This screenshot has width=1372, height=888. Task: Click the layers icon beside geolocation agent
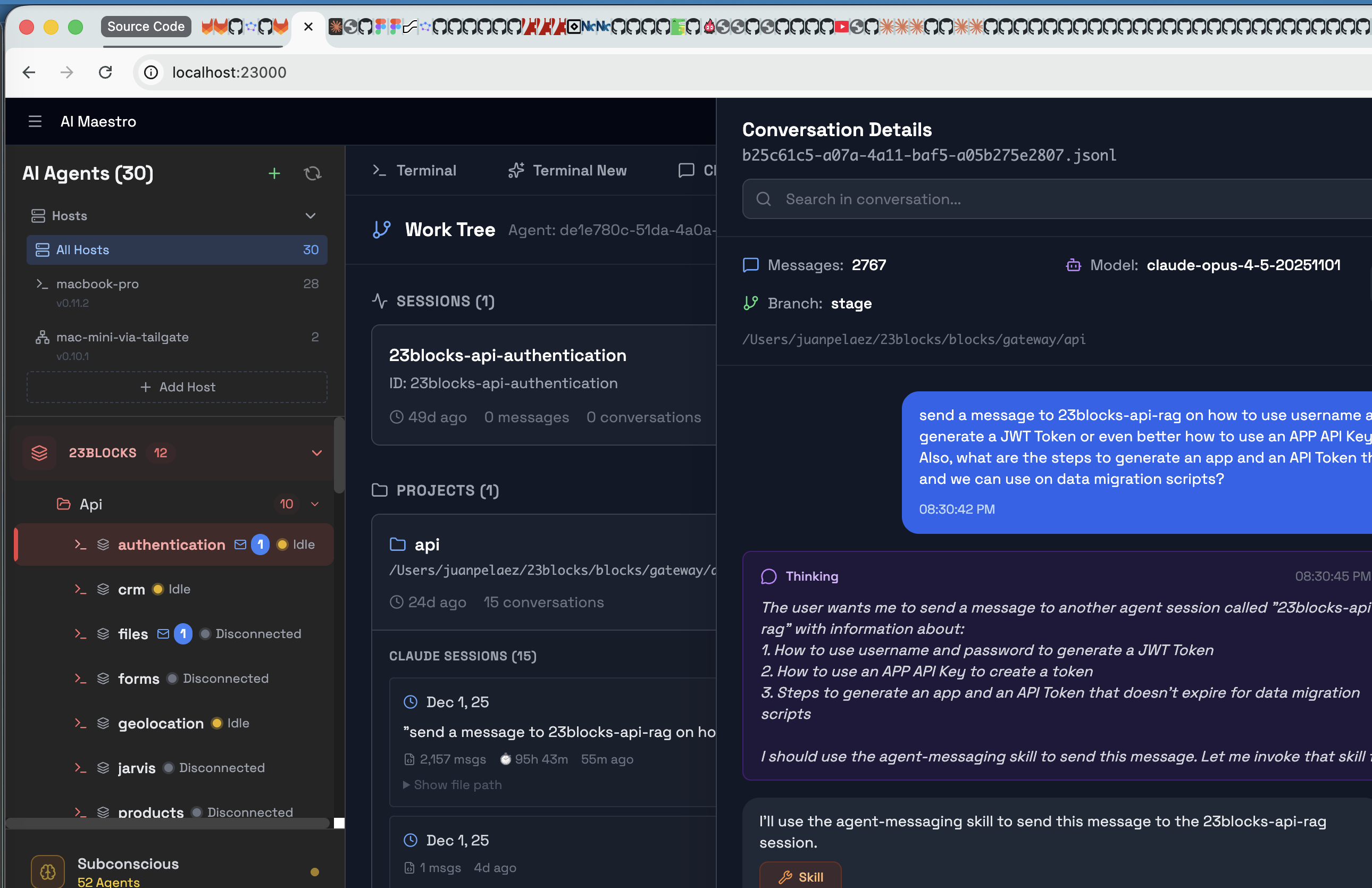(x=103, y=723)
